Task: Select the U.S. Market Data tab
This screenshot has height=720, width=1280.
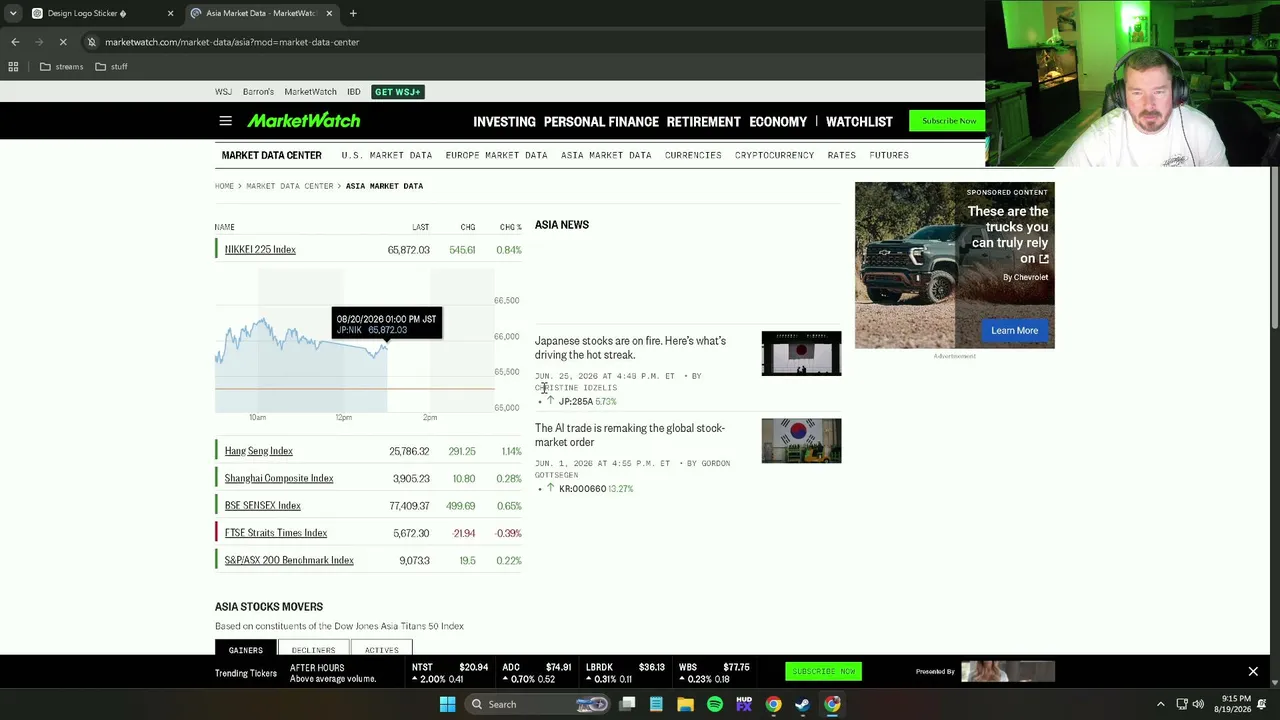Action: click(387, 155)
